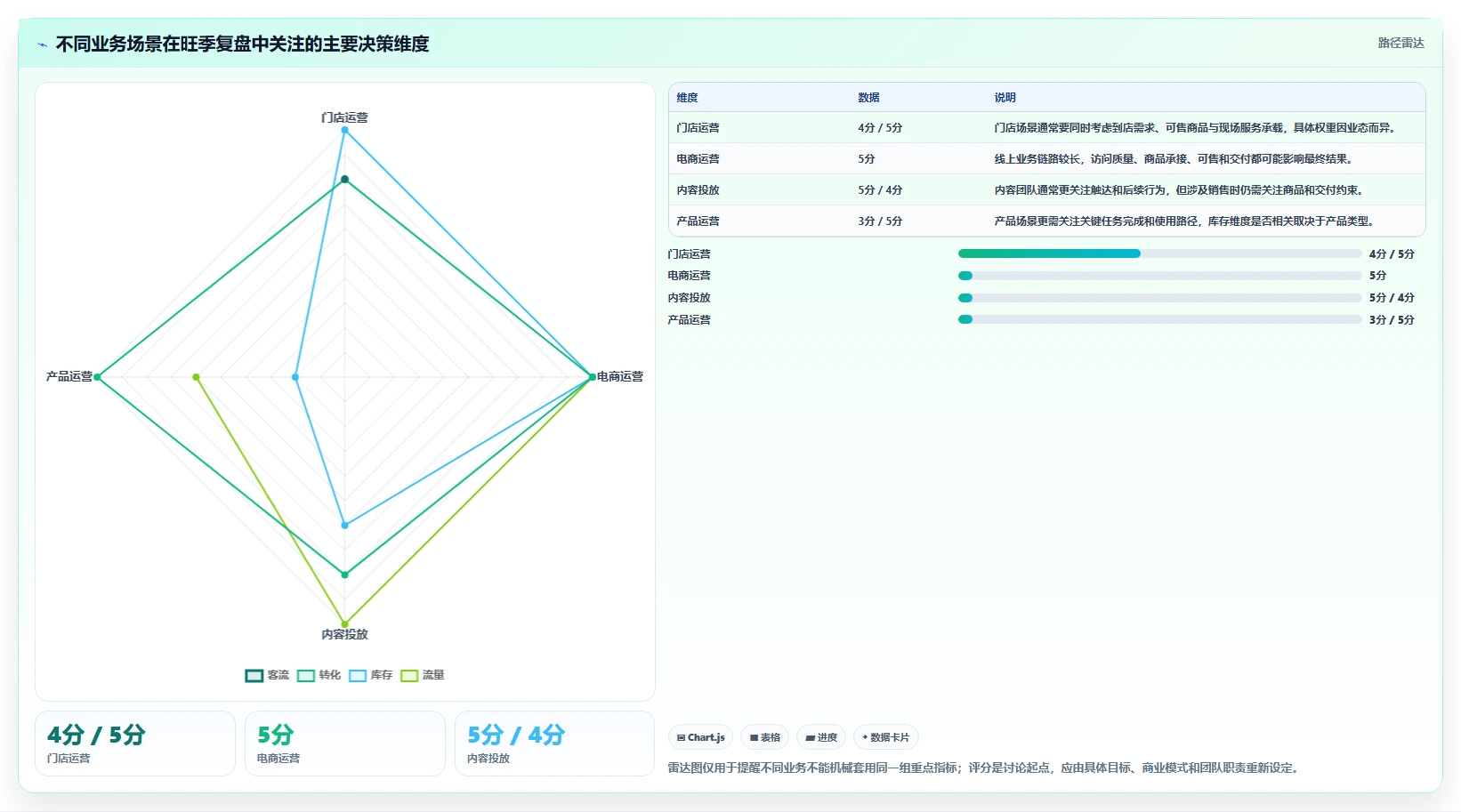Viewport: 1461px width, 812px height.
Task: Click the 表格 tag chip
Action: click(x=764, y=737)
